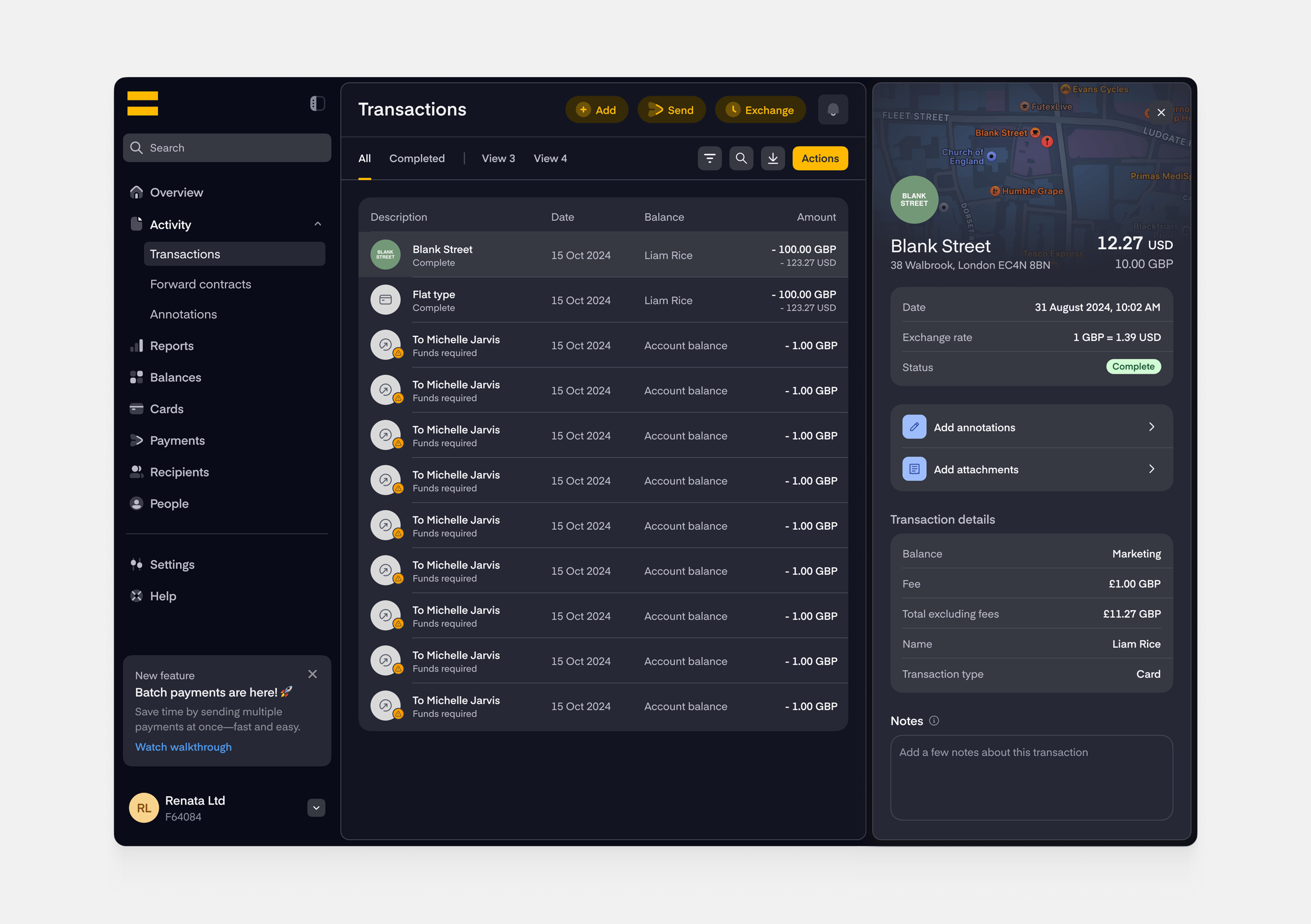The height and width of the screenshot is (924, 1311).
Task: Switch to the View 3 tab
Action: pyautogui.click(x=498, y=158)
